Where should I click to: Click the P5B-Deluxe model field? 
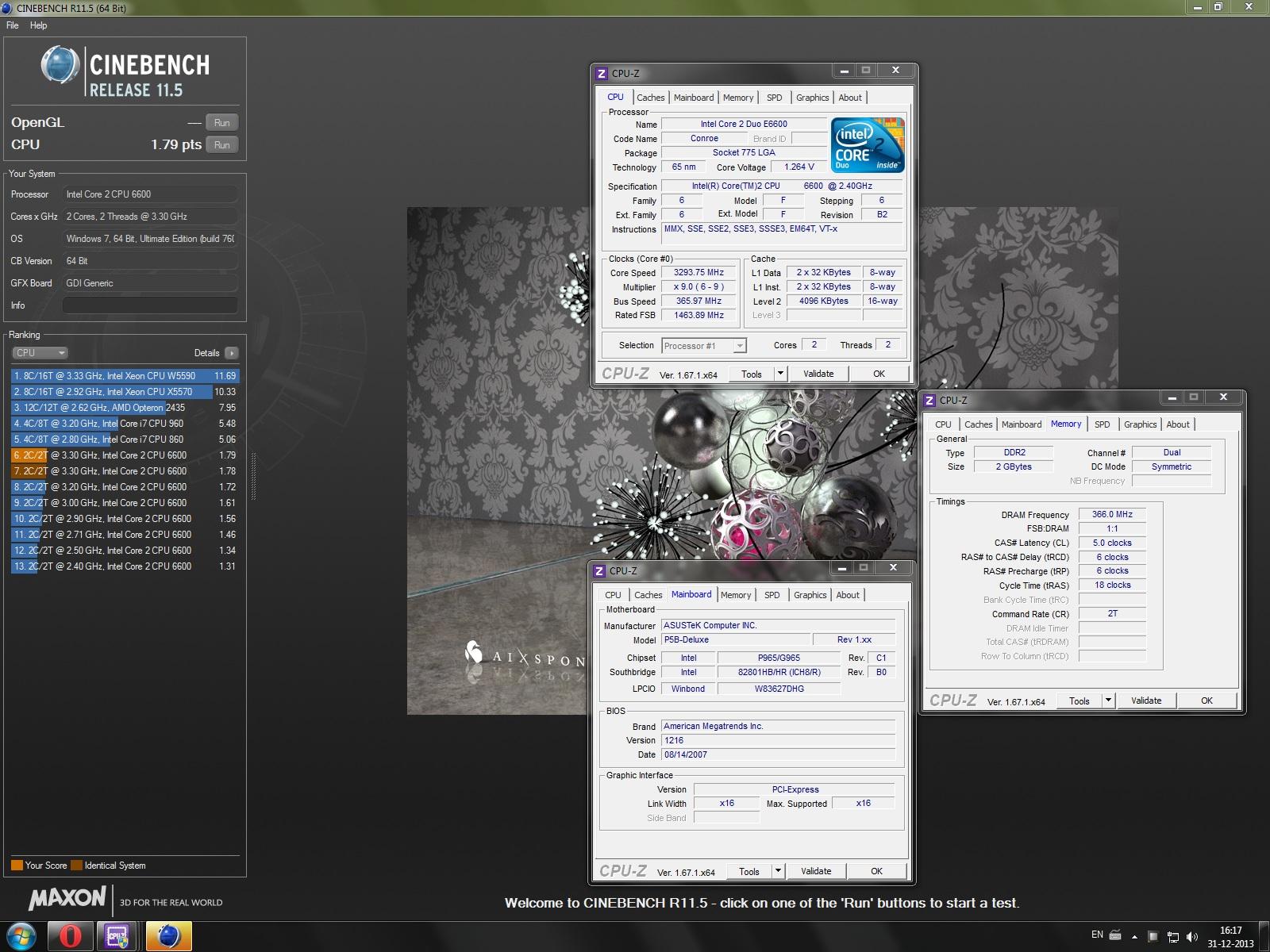point(736,639)
